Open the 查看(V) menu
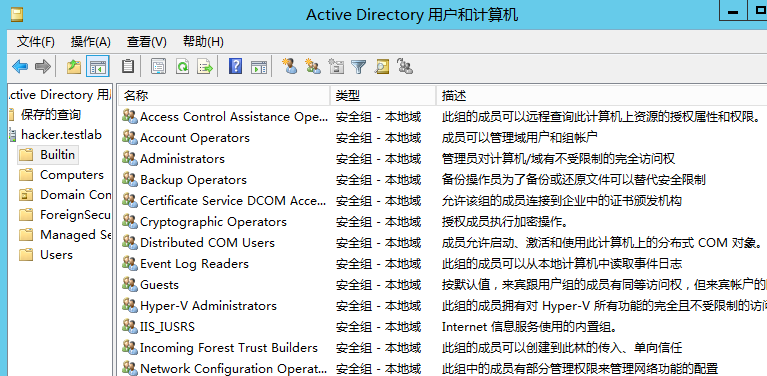This screenshot has width=767, height=376. click(147, 42)
